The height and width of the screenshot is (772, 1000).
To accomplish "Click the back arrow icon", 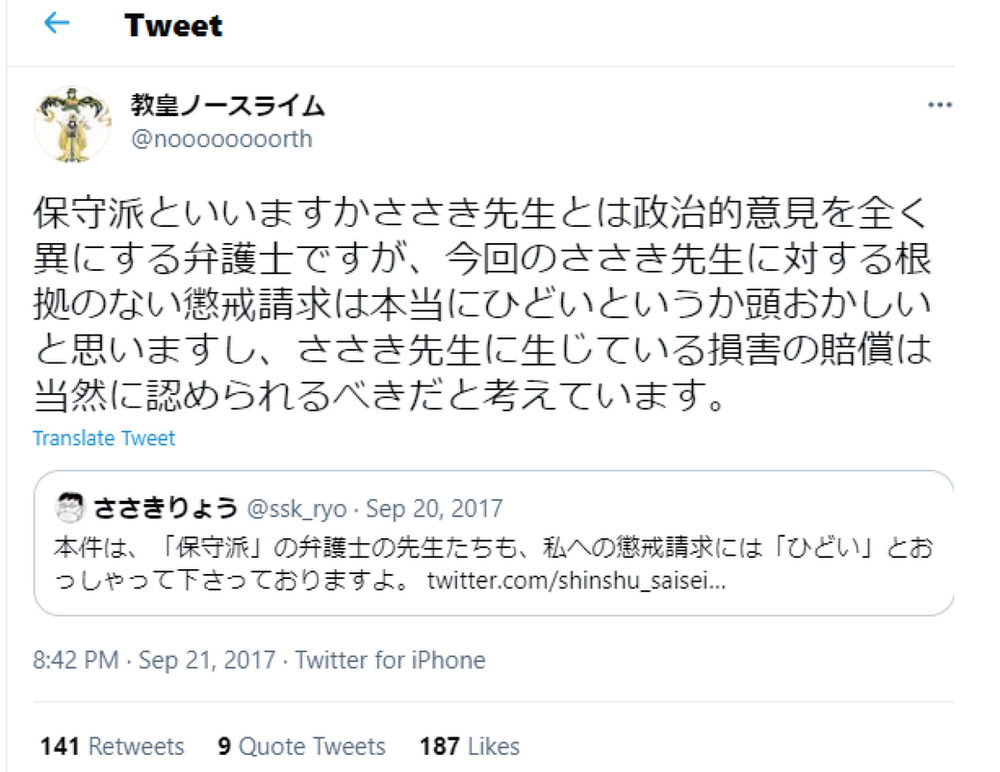I will tap(57, 24).
